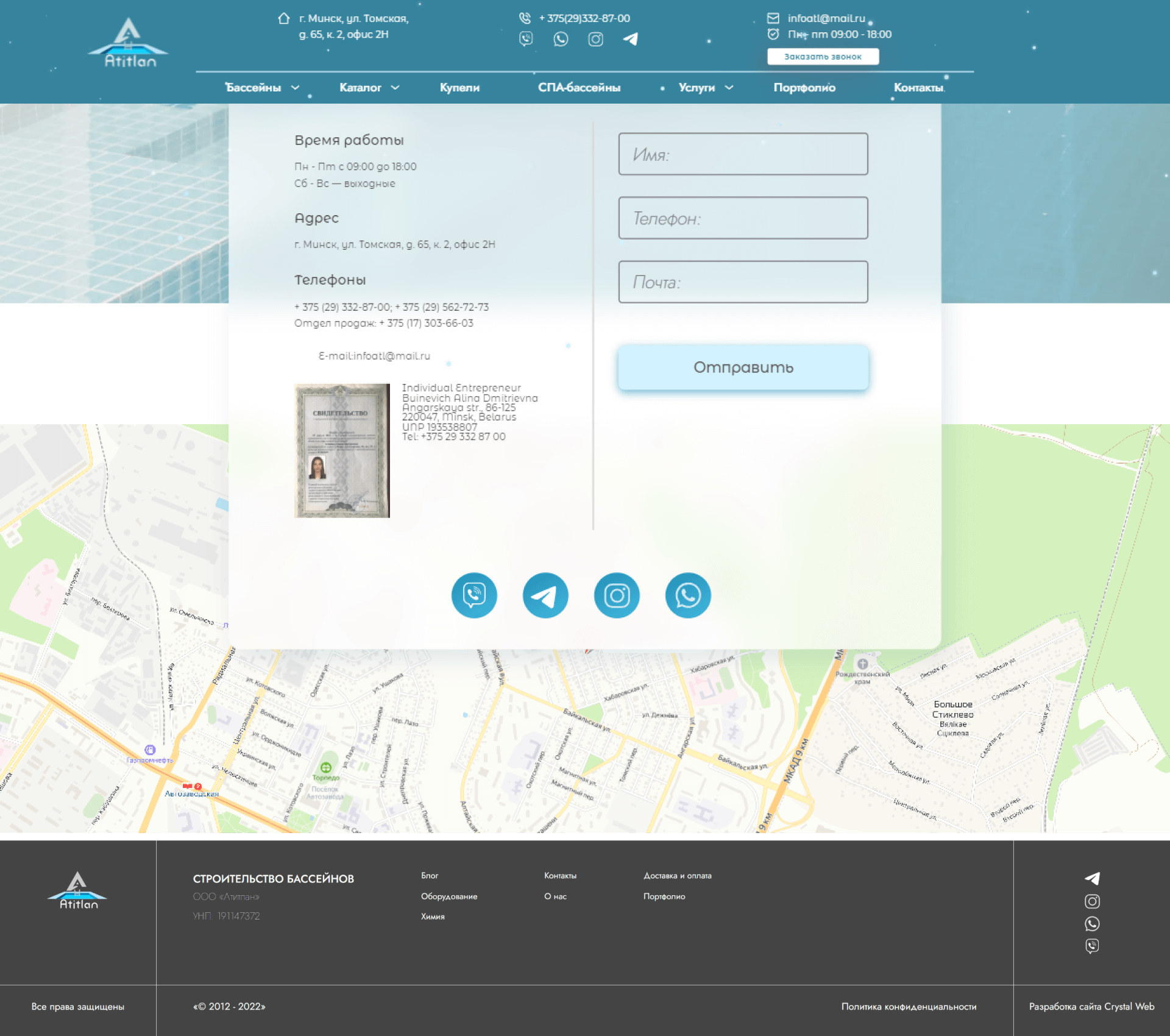Expand the Услуги dropdown menu
Viewport: 1170px width, 1036px height.
[x=706, y=88]
